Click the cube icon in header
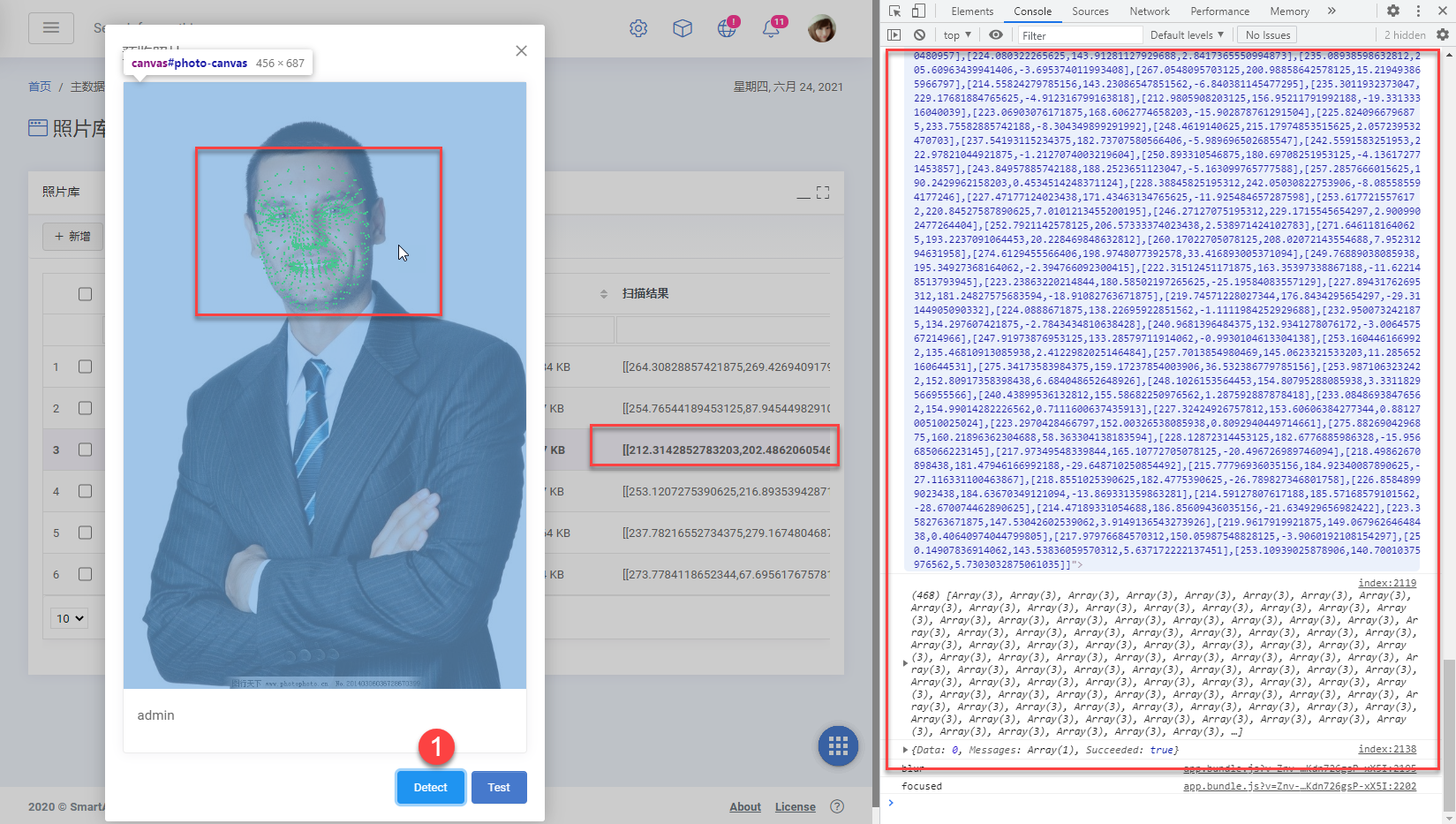This screenshot has height=824, width=1456. tap(683, 28)
